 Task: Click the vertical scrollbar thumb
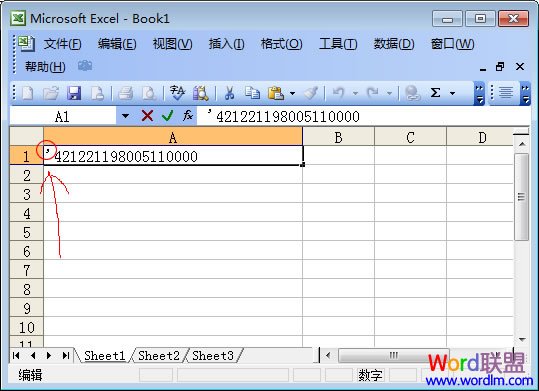521,197
